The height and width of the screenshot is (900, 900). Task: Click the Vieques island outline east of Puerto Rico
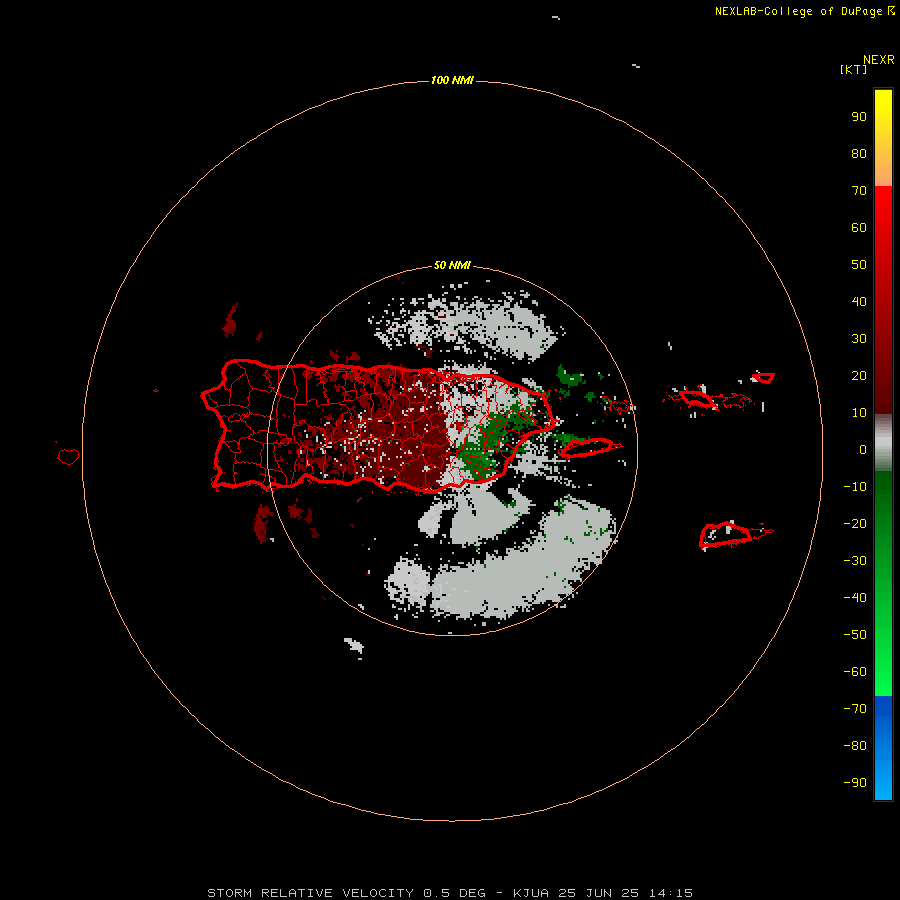[587, 448]
